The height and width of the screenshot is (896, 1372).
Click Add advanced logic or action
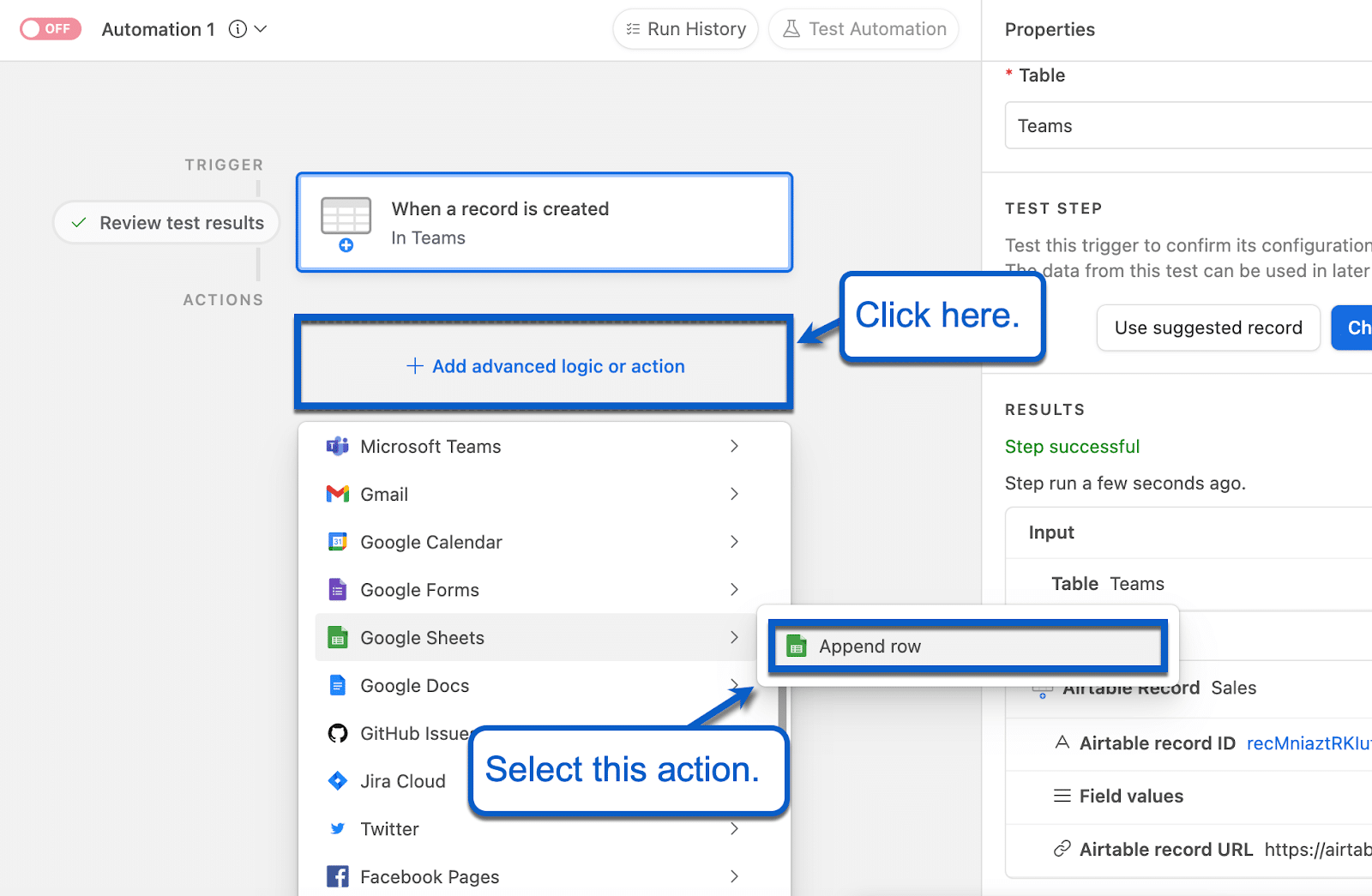tap(545, 366)
